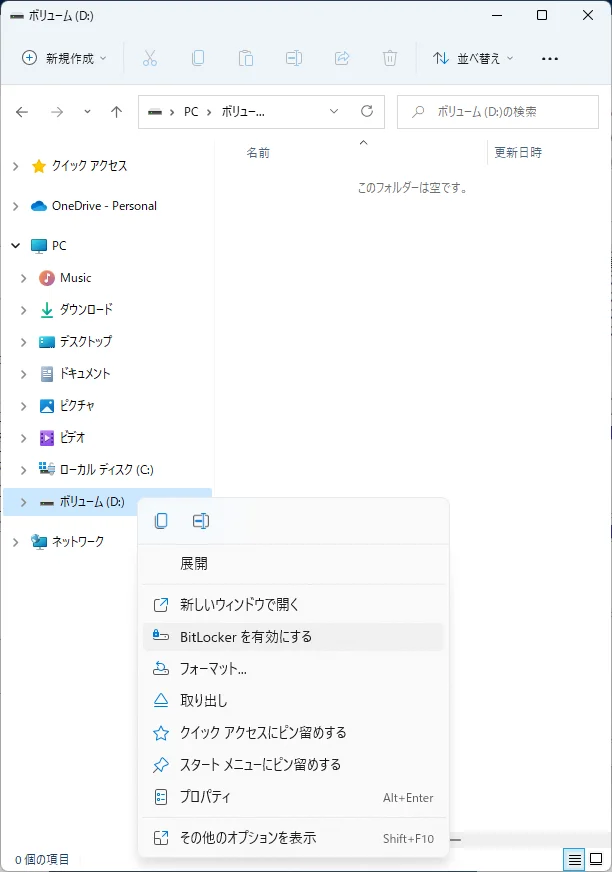The width and height of the screenshot is (612, 872).
Task: Click the copy icon in context menu
Action: click(x=161, y=521)
